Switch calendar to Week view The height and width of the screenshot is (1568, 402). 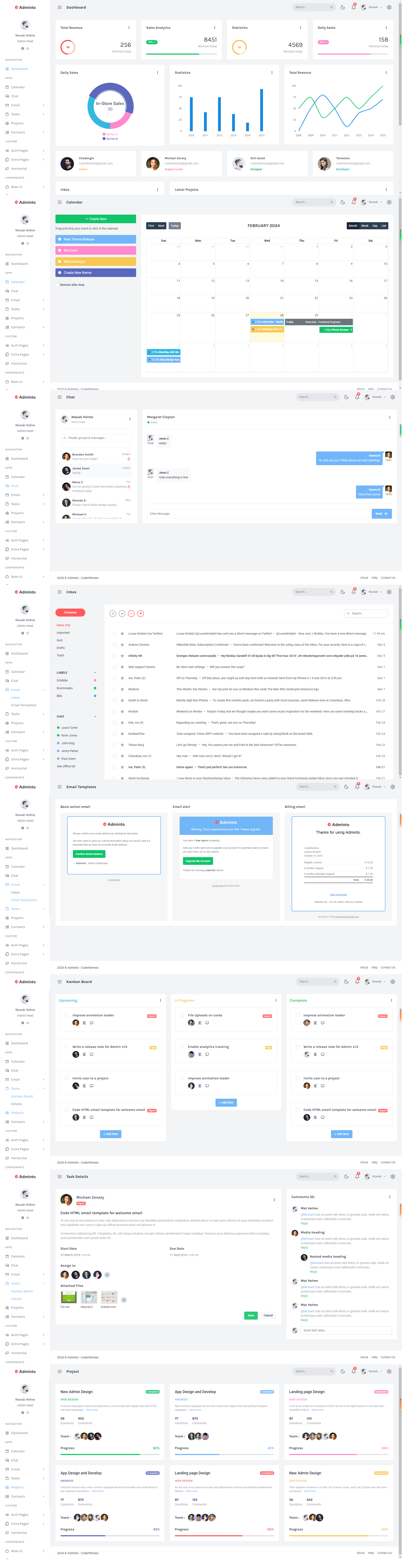point(365,226)
